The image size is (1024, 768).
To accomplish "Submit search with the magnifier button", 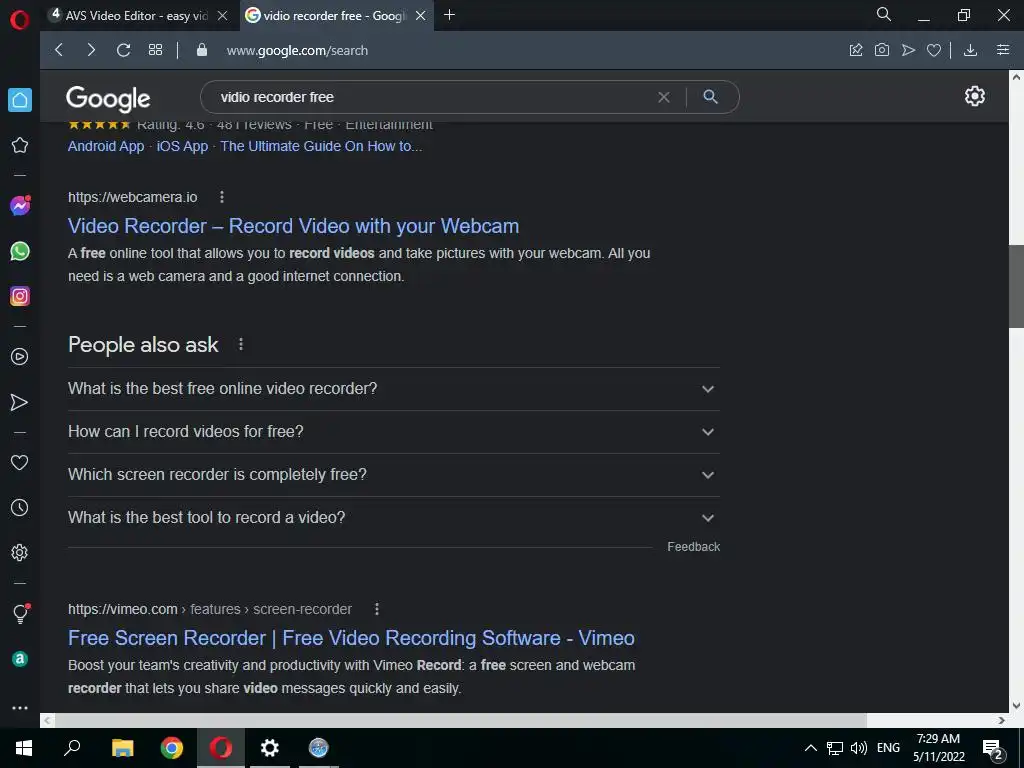I will point(711,97).
